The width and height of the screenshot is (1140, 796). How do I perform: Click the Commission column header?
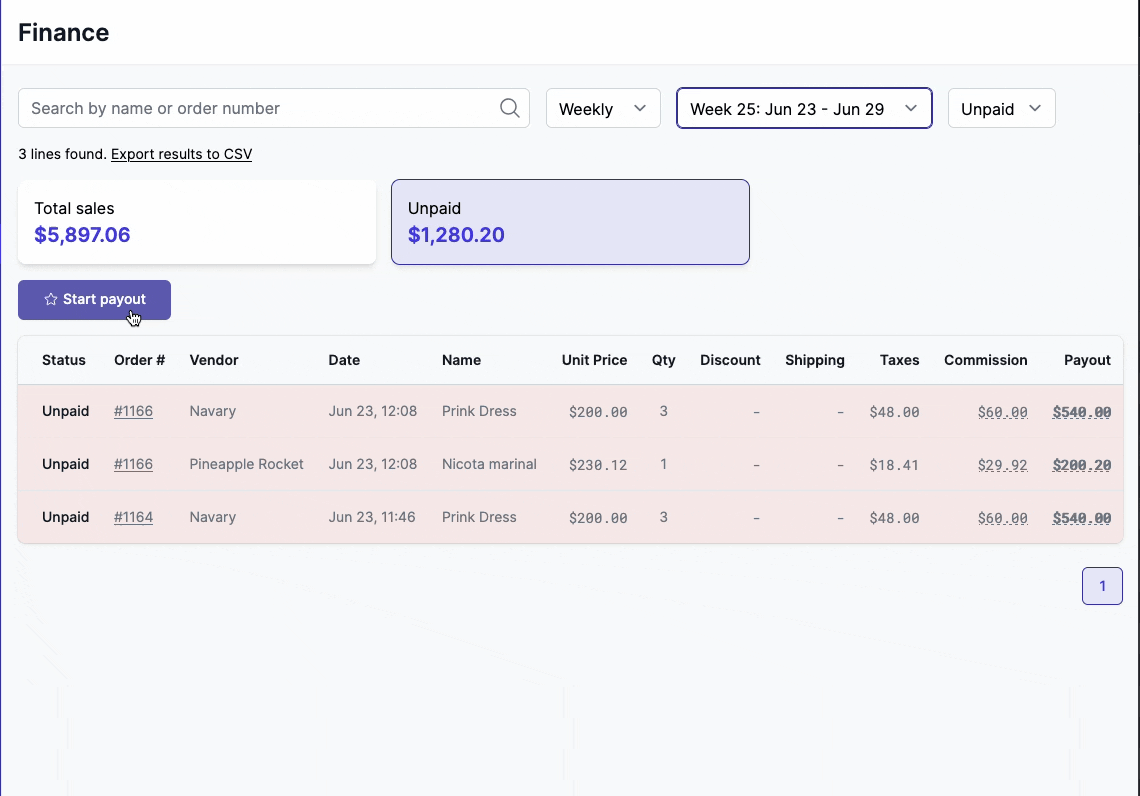tap(985, 360)
